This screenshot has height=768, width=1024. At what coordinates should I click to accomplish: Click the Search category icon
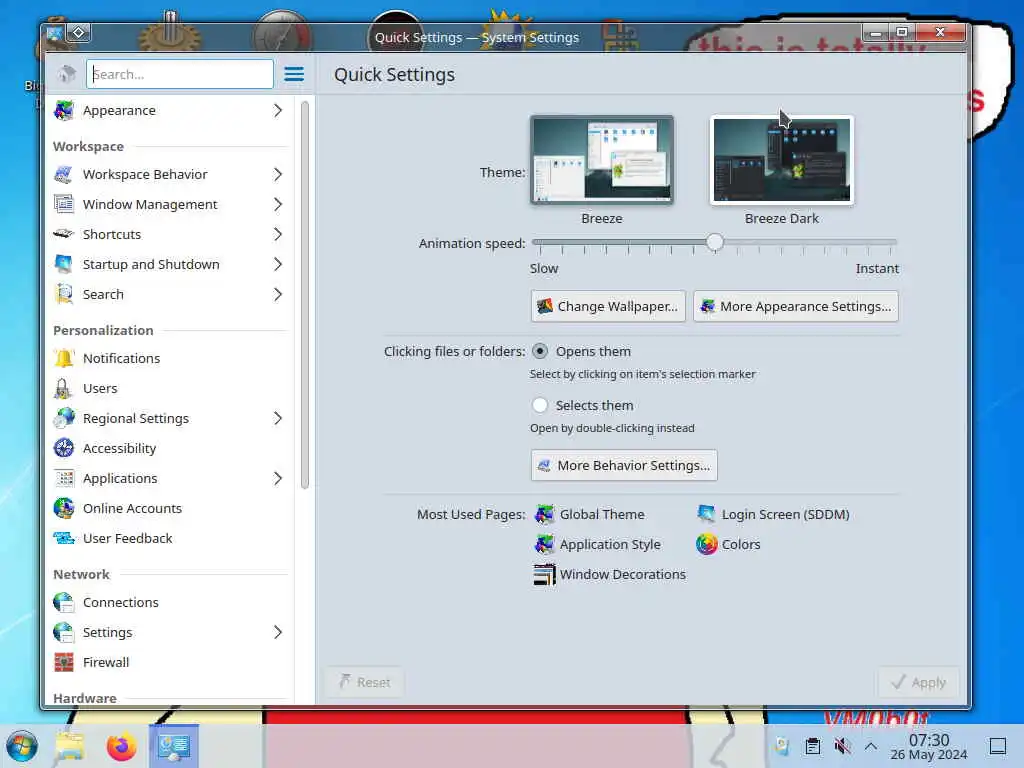64,295
